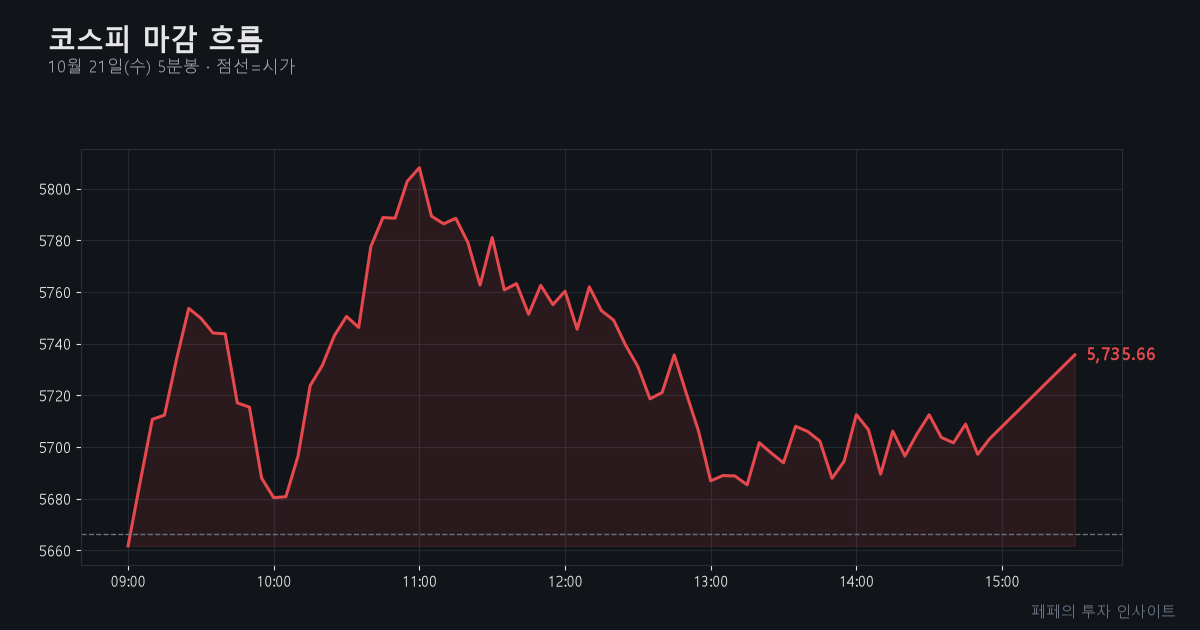The height and width of the screenshot is (630, 1200).
Task: Select the y-axis label "5680"
Action: (x=57, y=499)
